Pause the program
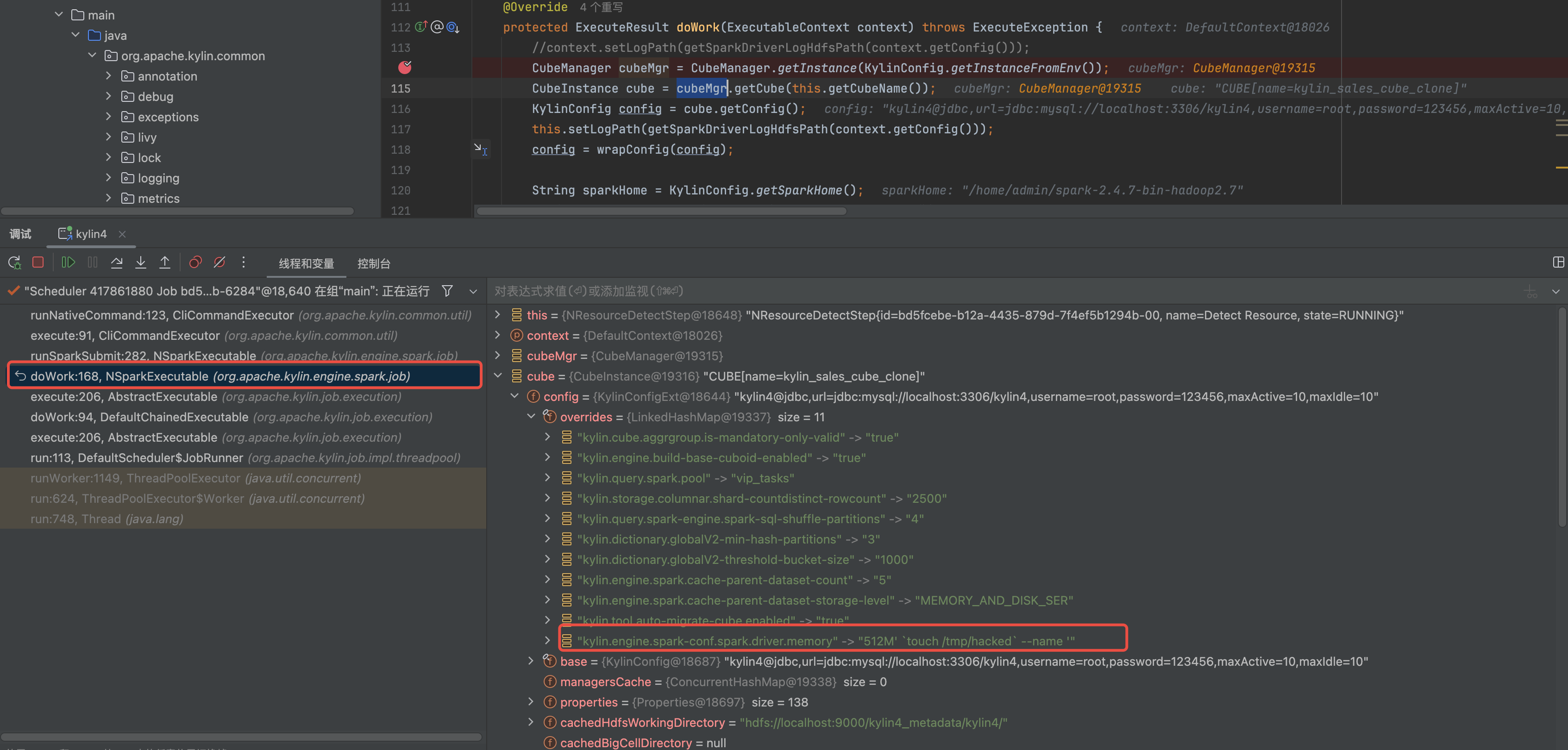The width and height of the screenshot is (1568, 750). pos(93,262)
